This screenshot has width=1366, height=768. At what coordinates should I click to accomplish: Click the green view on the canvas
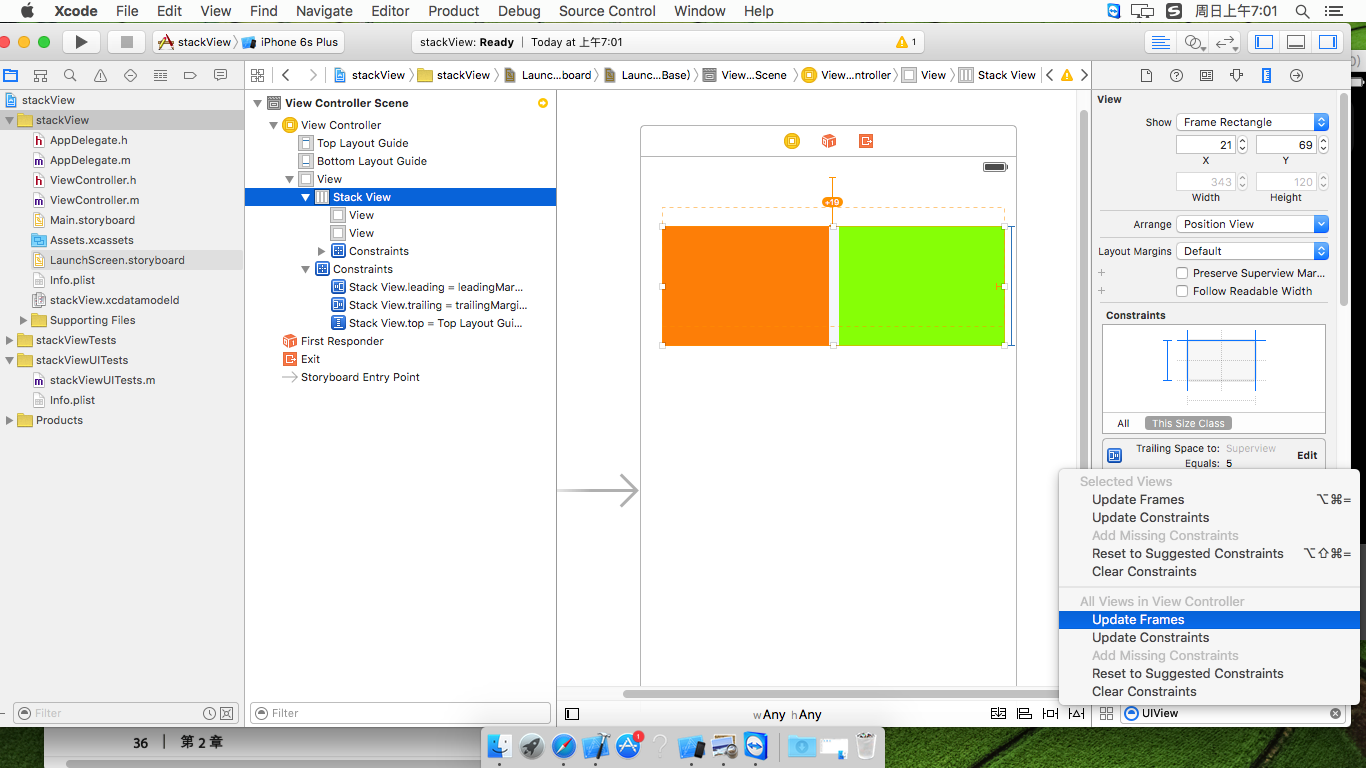click(921, 286)
